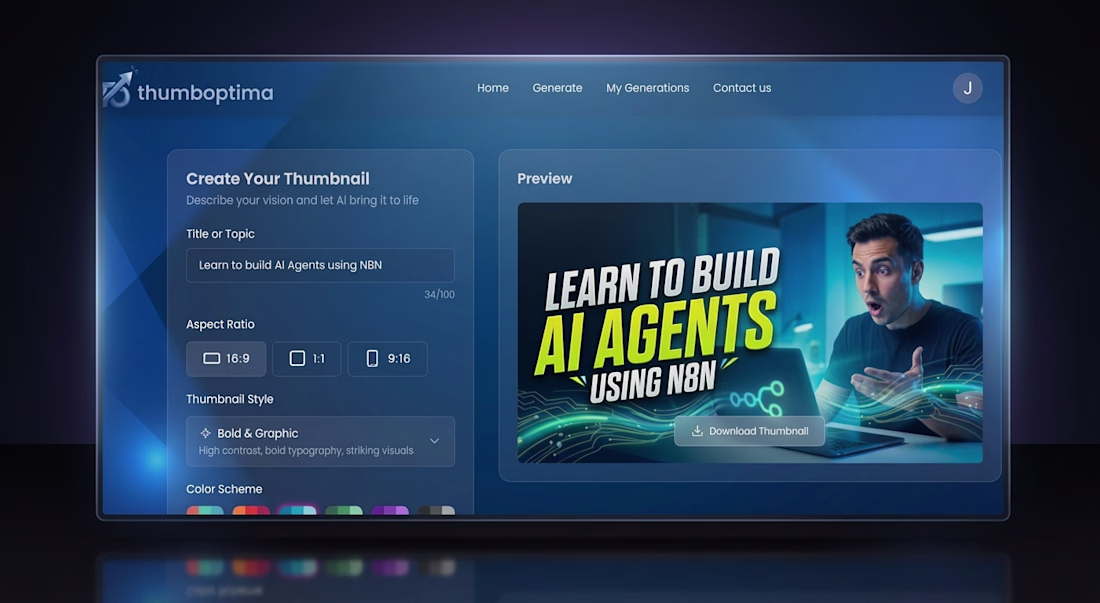The width and height of the screenshot is (1100, 603).
Task: Open the Bold & Graphic style dropdown
Action: [x=320, y=442]
